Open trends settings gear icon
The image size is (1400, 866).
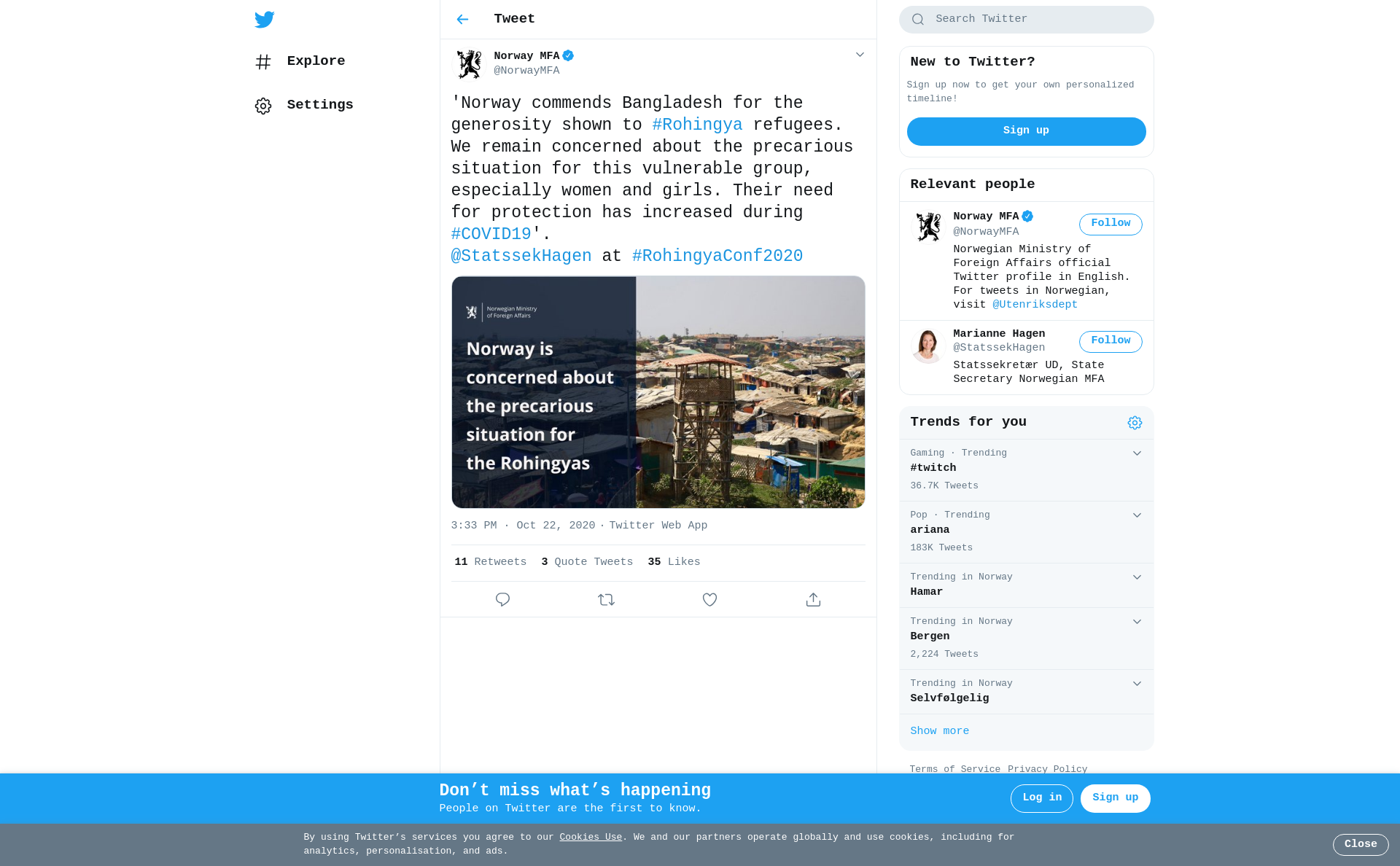[1135, 423]
